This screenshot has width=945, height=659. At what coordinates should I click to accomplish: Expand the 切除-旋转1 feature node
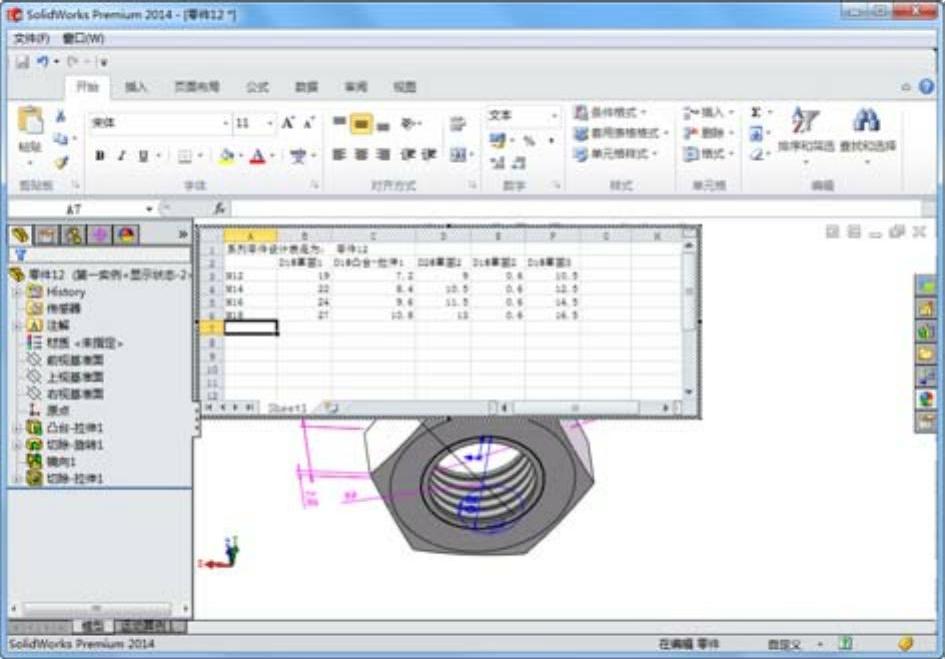(x=18, y=445)
